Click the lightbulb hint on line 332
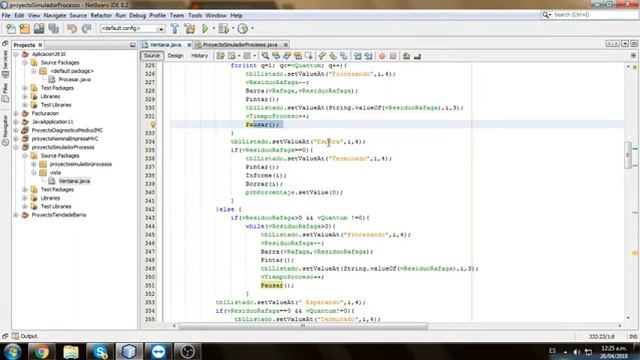 pyautogui.click(x=153, y=124)
